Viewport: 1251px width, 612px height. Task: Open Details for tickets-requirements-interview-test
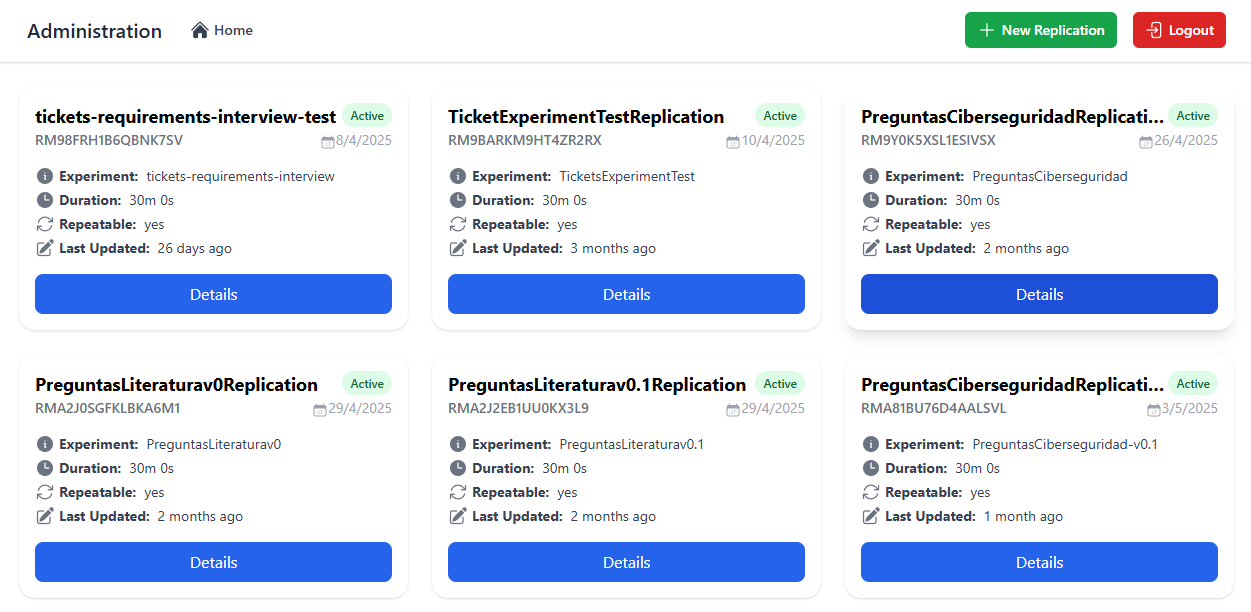click(213, 294)
